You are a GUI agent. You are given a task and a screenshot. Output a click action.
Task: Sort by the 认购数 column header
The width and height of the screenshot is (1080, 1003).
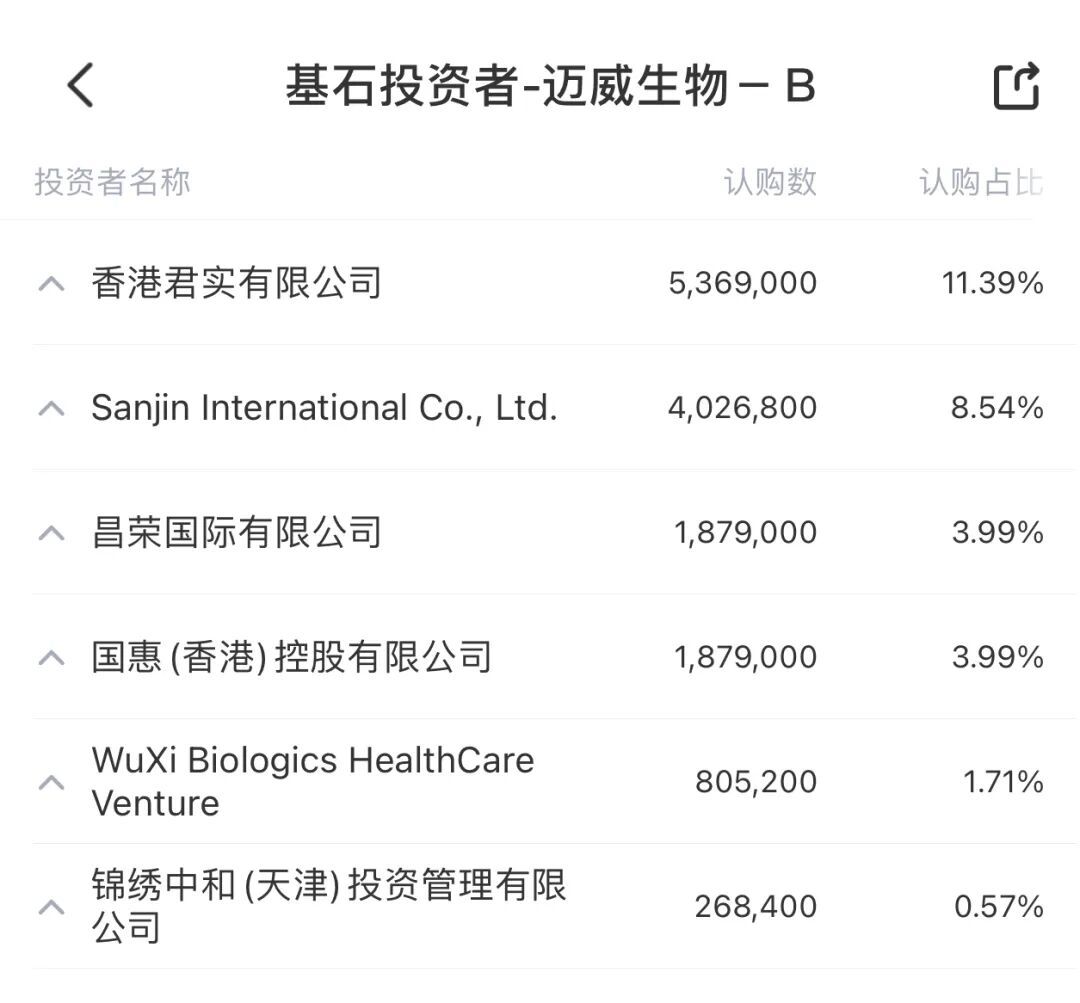pyautogui.click(x=770, y=182)
